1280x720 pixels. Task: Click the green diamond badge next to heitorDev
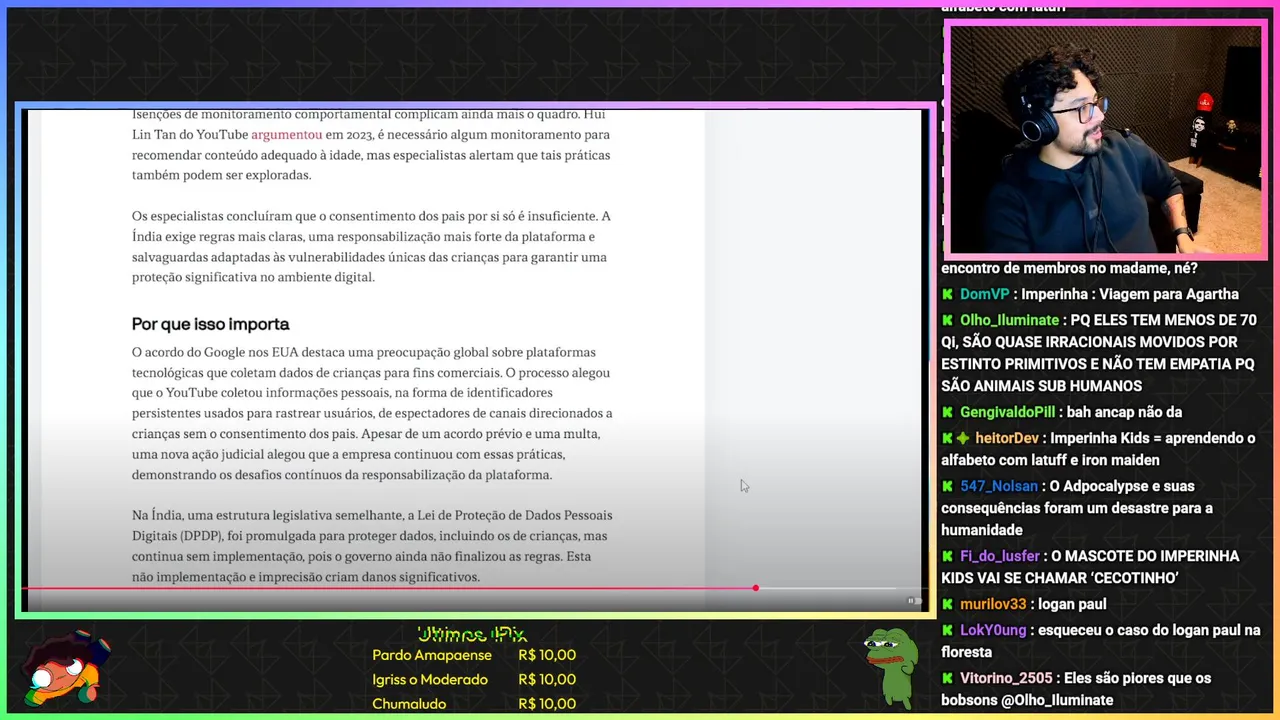(x=963, y=438)
